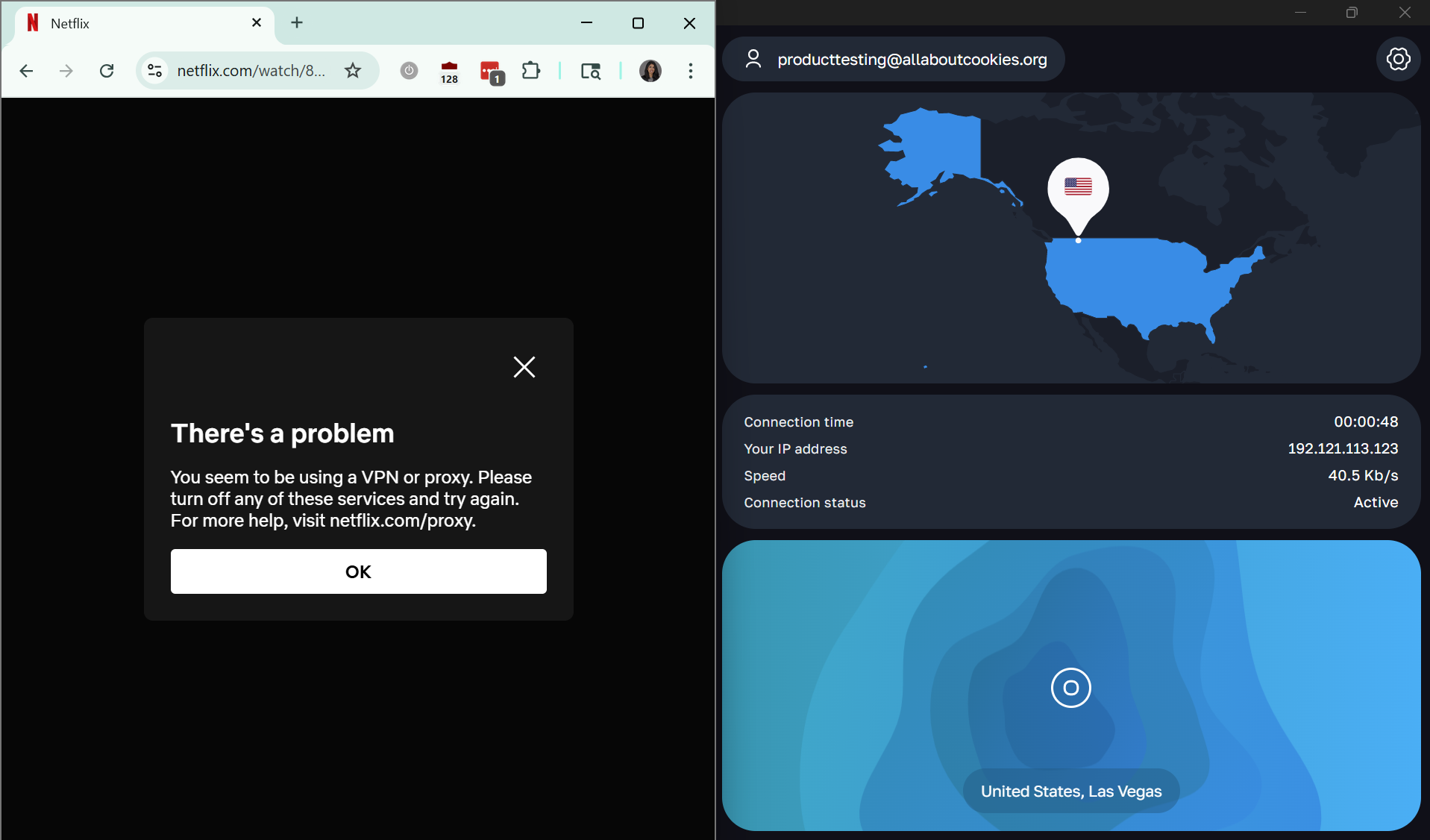Click the Your IP address label
Image resolution: width=1430 pixels, height=840 pixels.
(x=795, y=449)
